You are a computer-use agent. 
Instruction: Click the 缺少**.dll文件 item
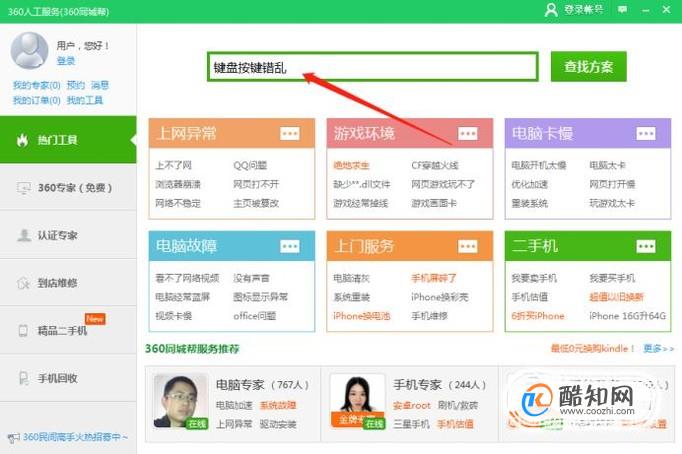pos(362,184)
